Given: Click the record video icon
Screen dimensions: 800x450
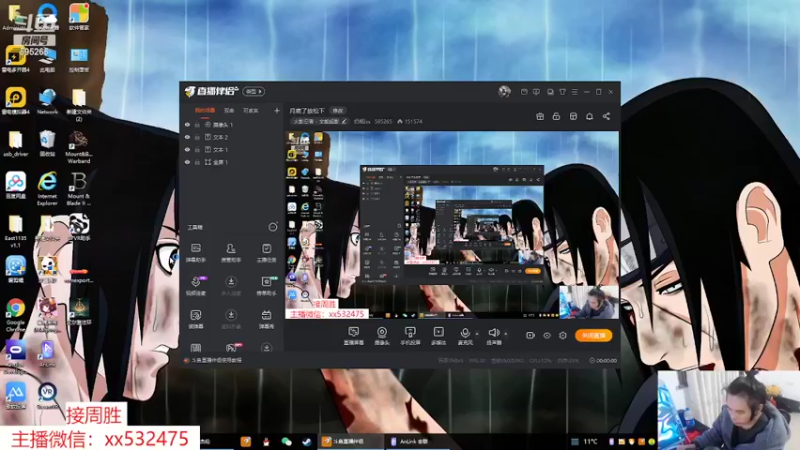Looking at the screenshot, I should [x=530, y=335].
